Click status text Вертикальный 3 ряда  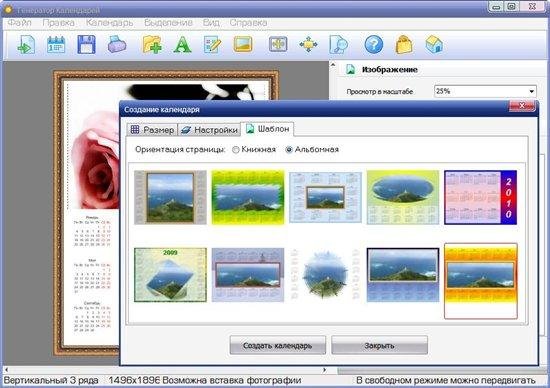tap(51, 380)
